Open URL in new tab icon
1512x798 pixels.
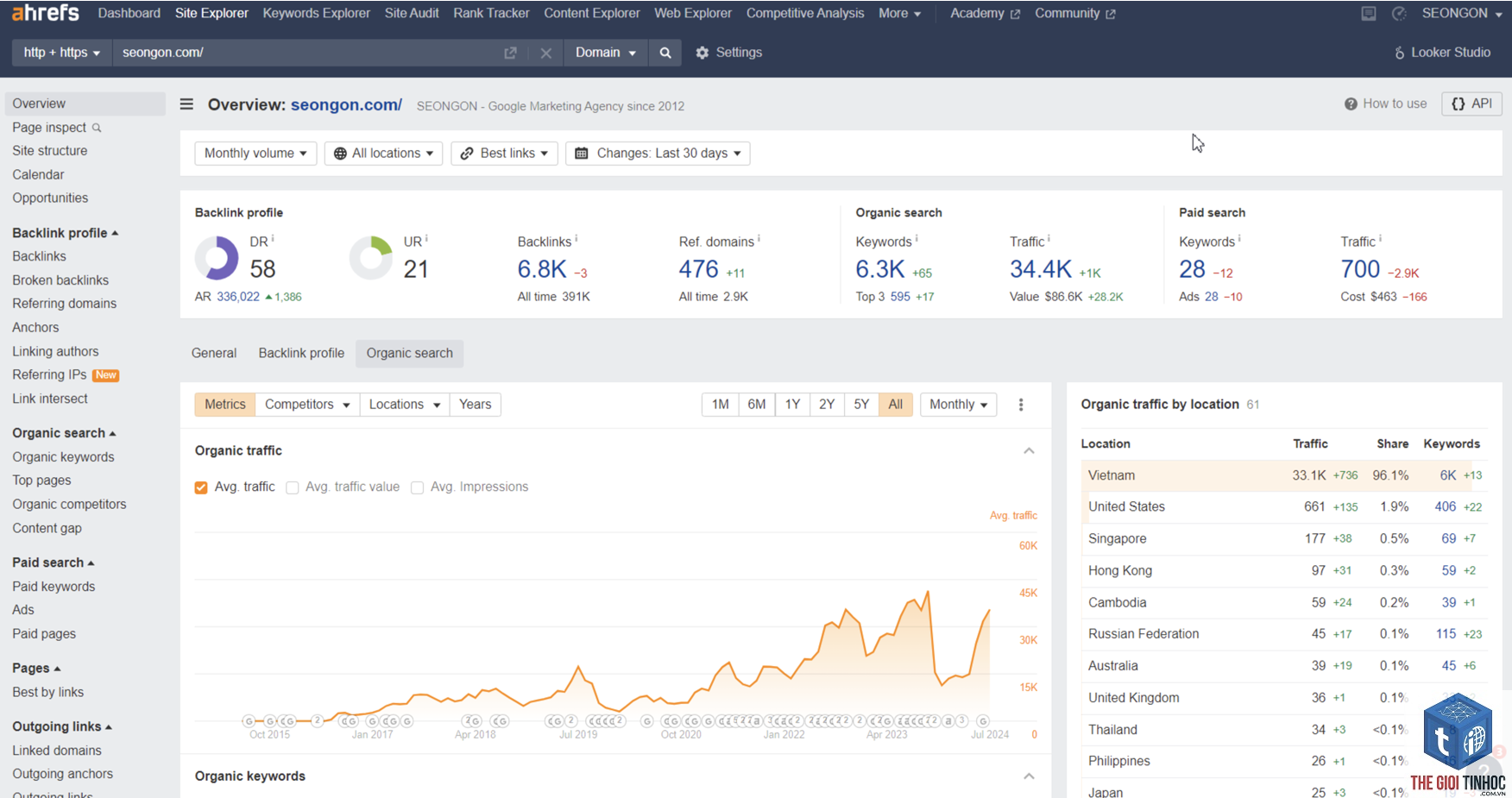tap(510, 53)
